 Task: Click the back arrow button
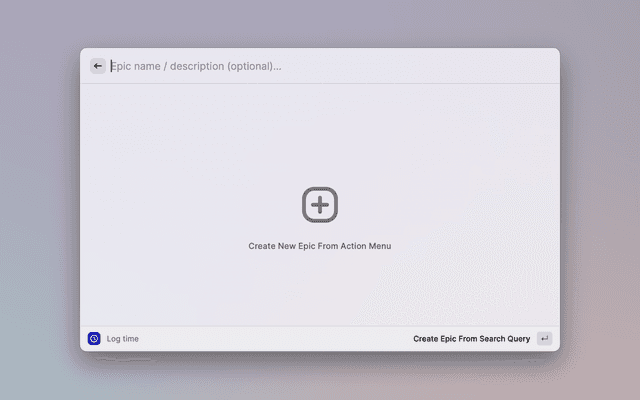click(x=98, y=66)
